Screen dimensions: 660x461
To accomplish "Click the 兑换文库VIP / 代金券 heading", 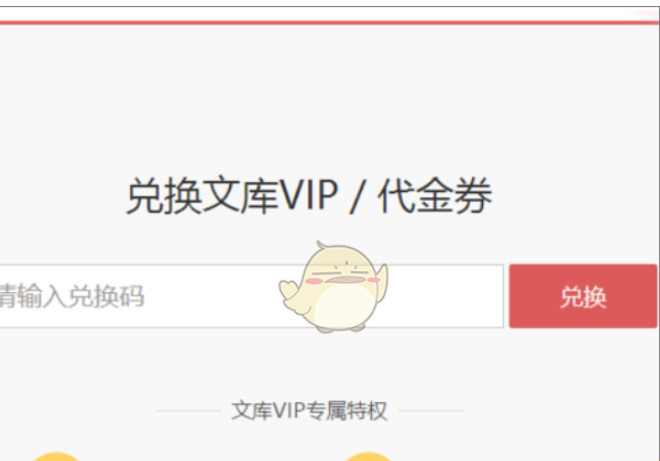I will [x=309, y=195].
